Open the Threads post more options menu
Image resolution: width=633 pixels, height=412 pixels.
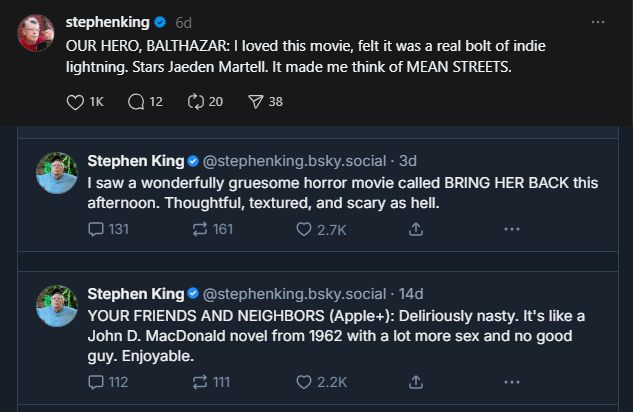598,22
